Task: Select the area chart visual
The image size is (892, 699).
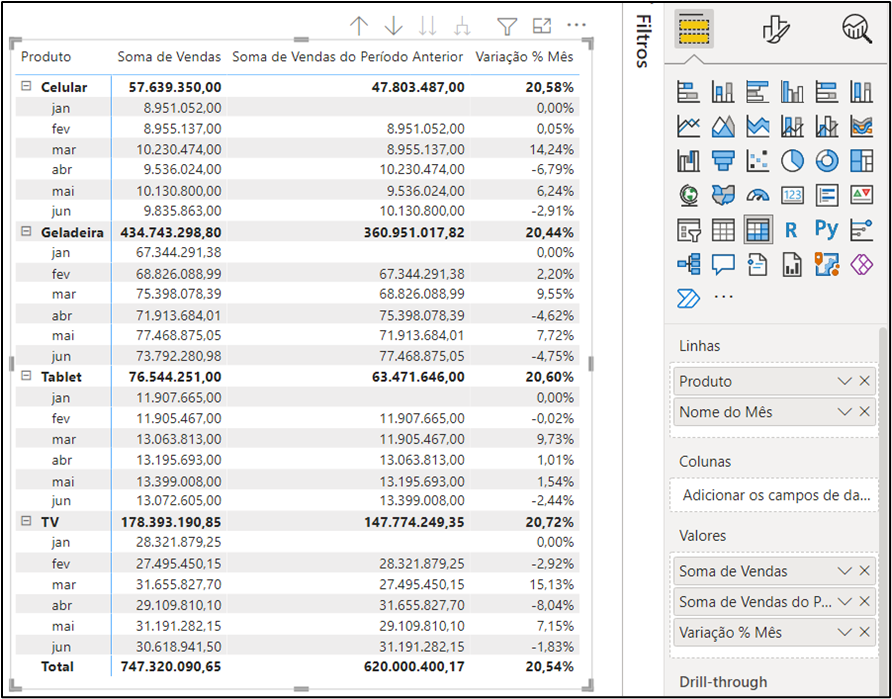Action: (723, 127)
